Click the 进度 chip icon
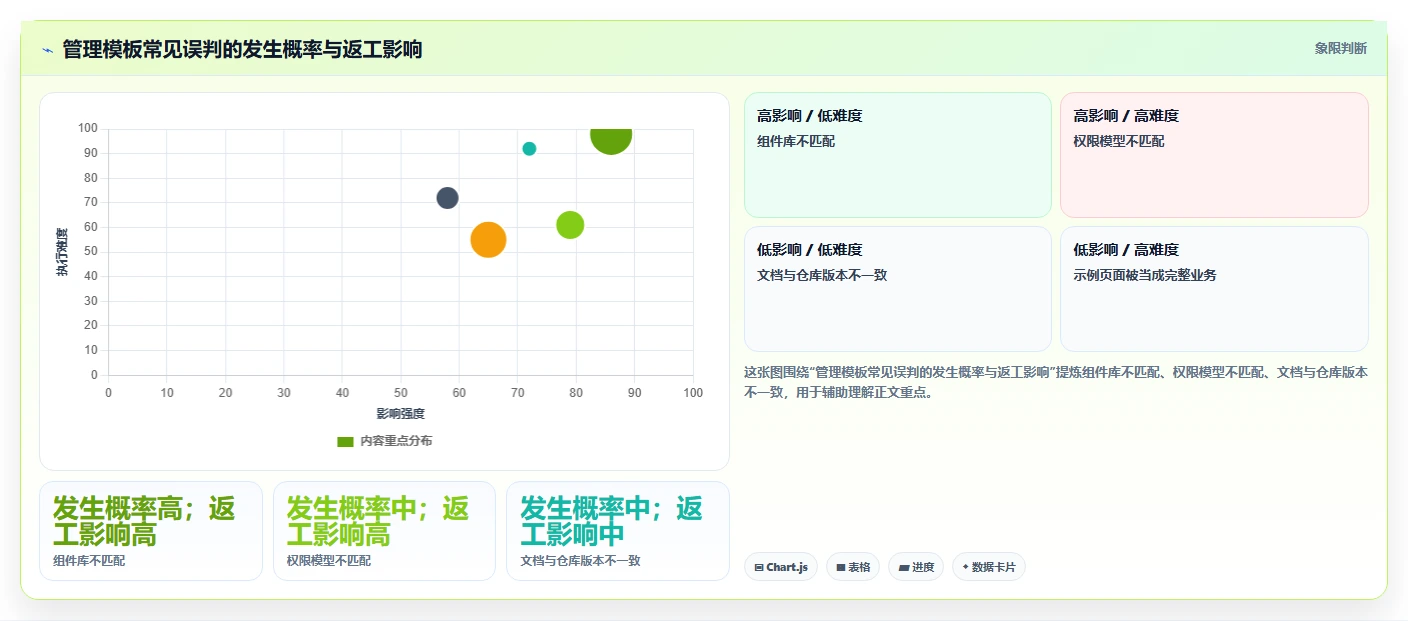The width and height of the screenshot is (1408, 621). coord(904,567)
